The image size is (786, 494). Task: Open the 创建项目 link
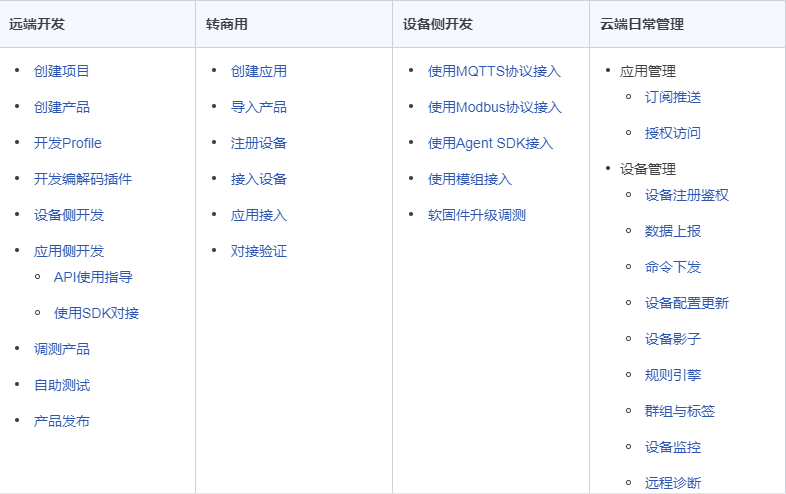(x=61, y=71)
